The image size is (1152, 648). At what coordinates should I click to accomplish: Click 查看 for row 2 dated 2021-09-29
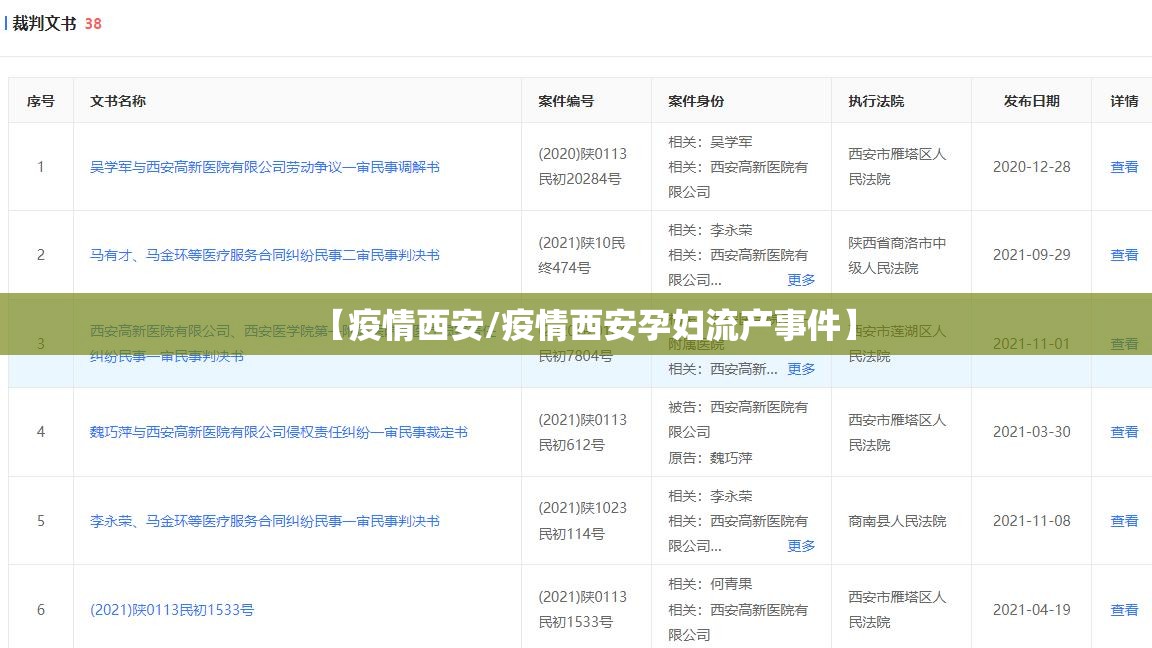[1124, 255]
